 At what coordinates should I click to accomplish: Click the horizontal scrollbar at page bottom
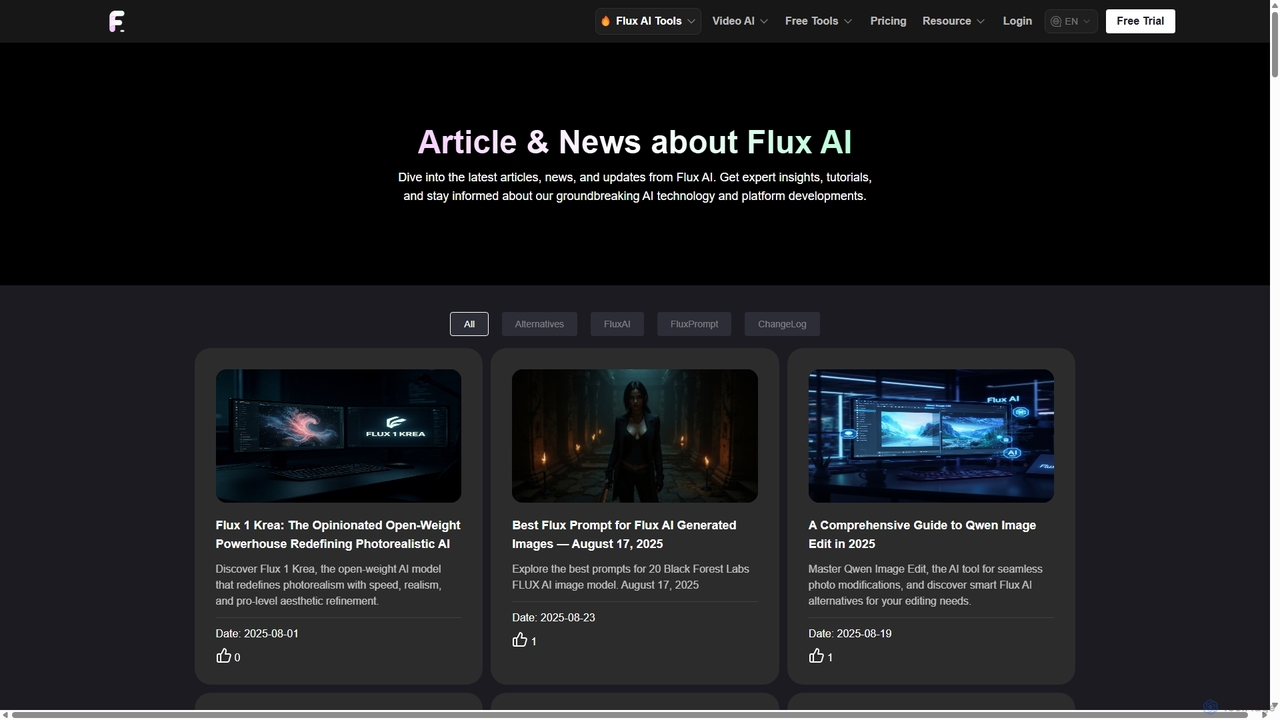628,714
